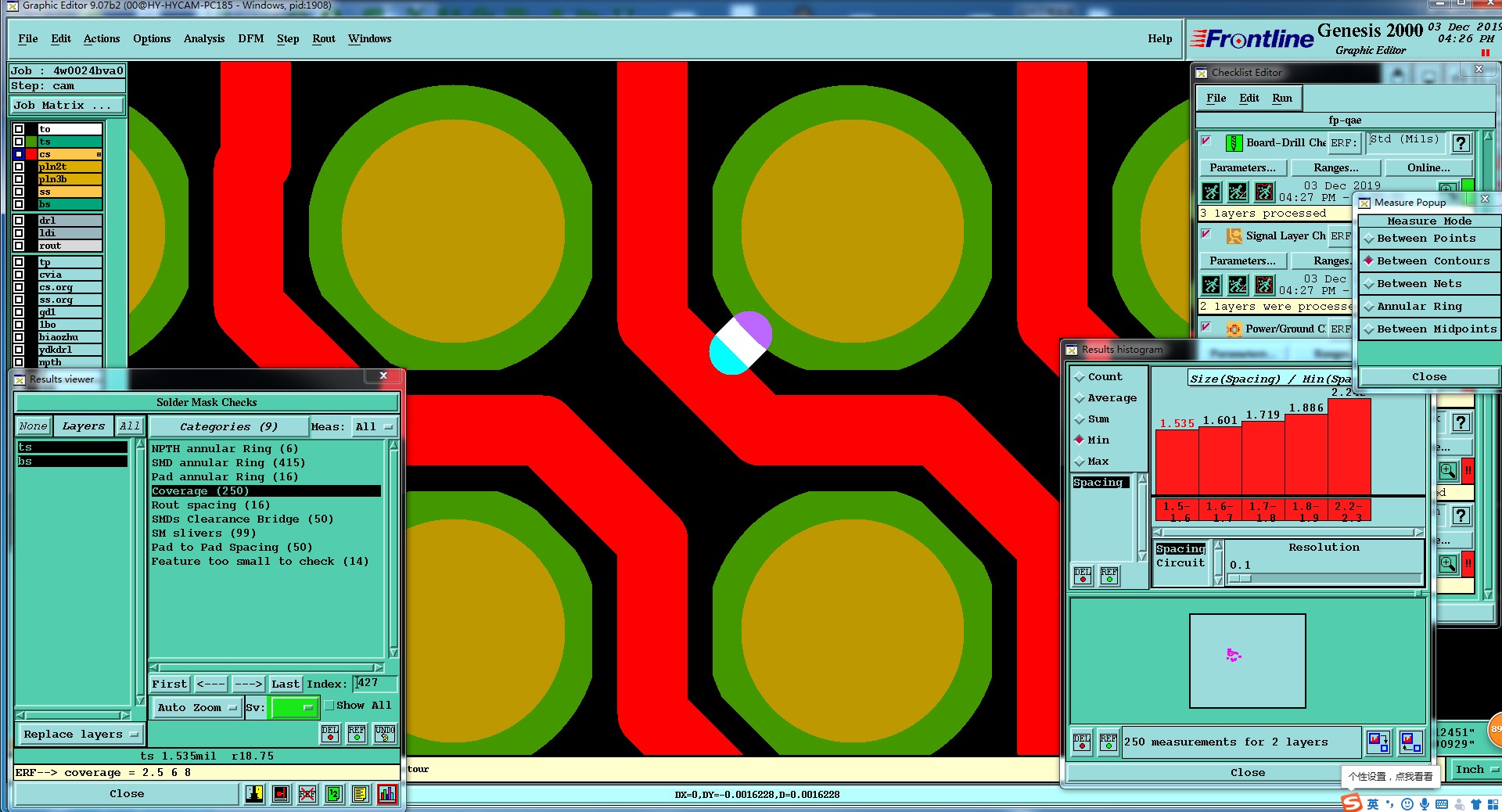Run Signal Layer check with first running-man icon

click(x=1211, y=285)
